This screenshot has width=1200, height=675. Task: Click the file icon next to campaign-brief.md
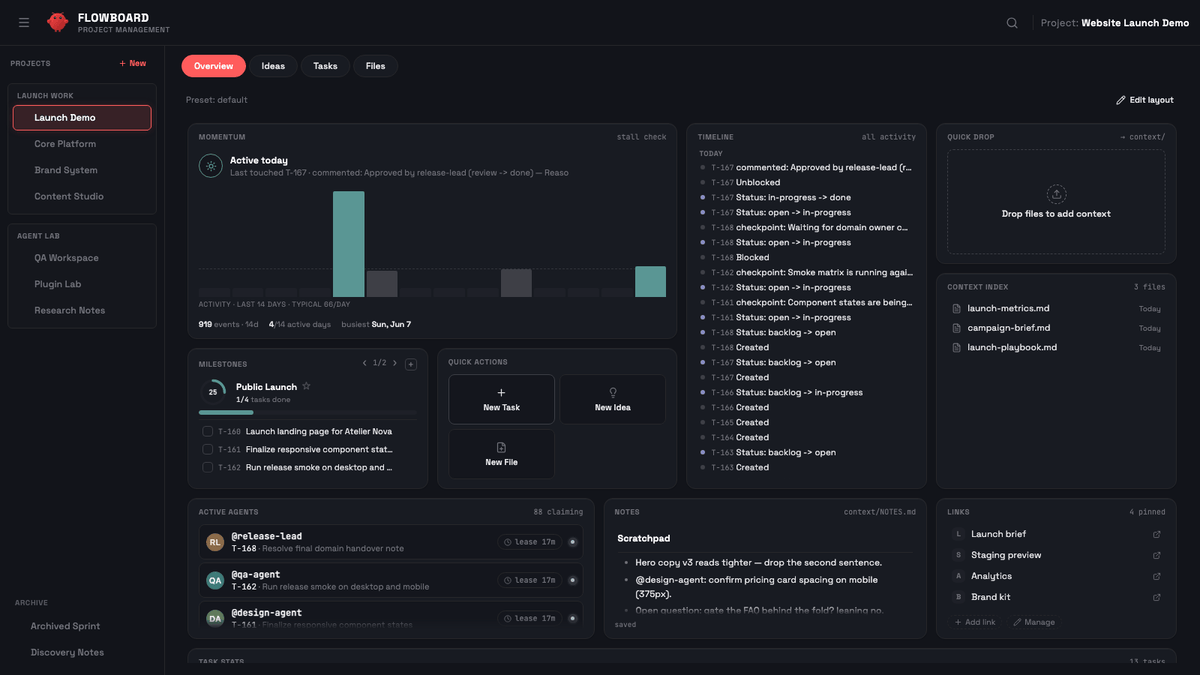coord(957,328)
